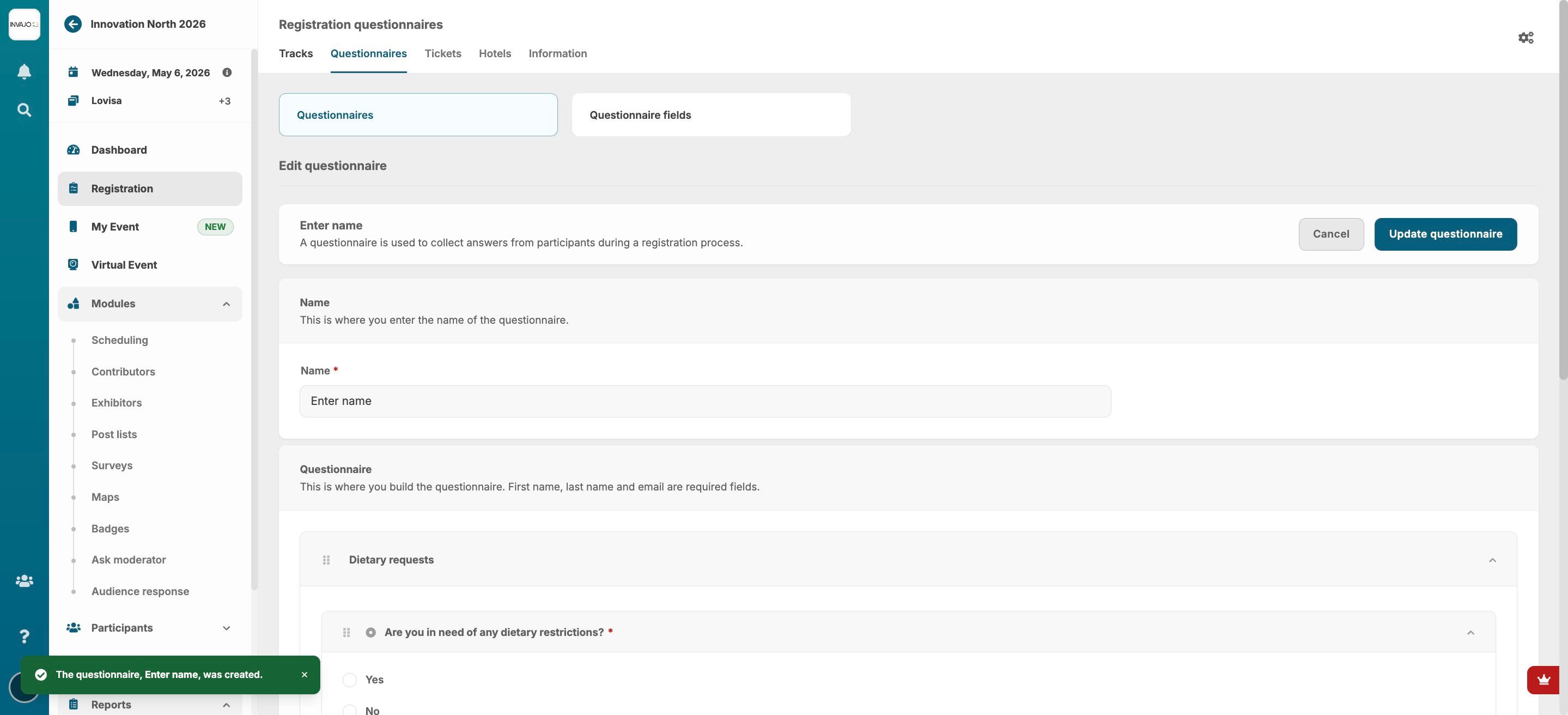The image size is (1568, 715).
Task: Collapse the dietary restrictions question chevron
Action: (x=1470, y=633)
